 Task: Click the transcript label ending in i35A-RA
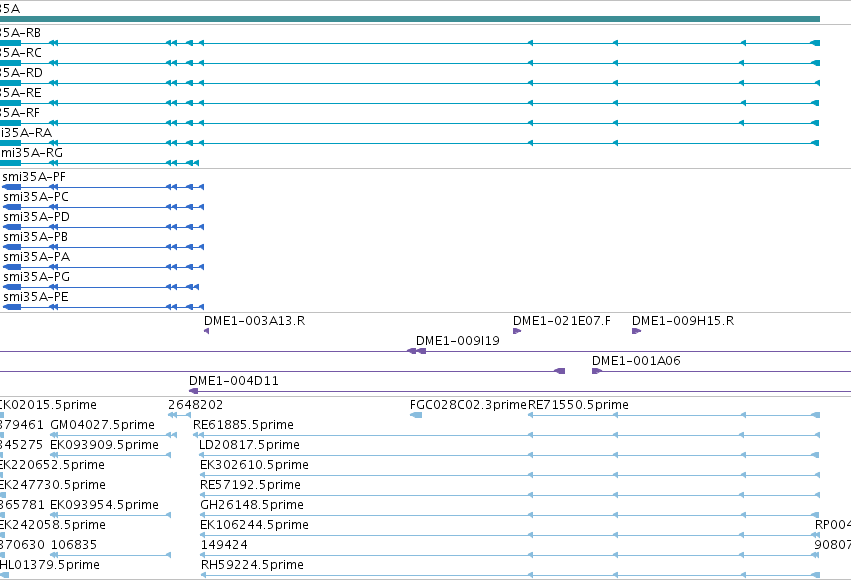(26, 133)
